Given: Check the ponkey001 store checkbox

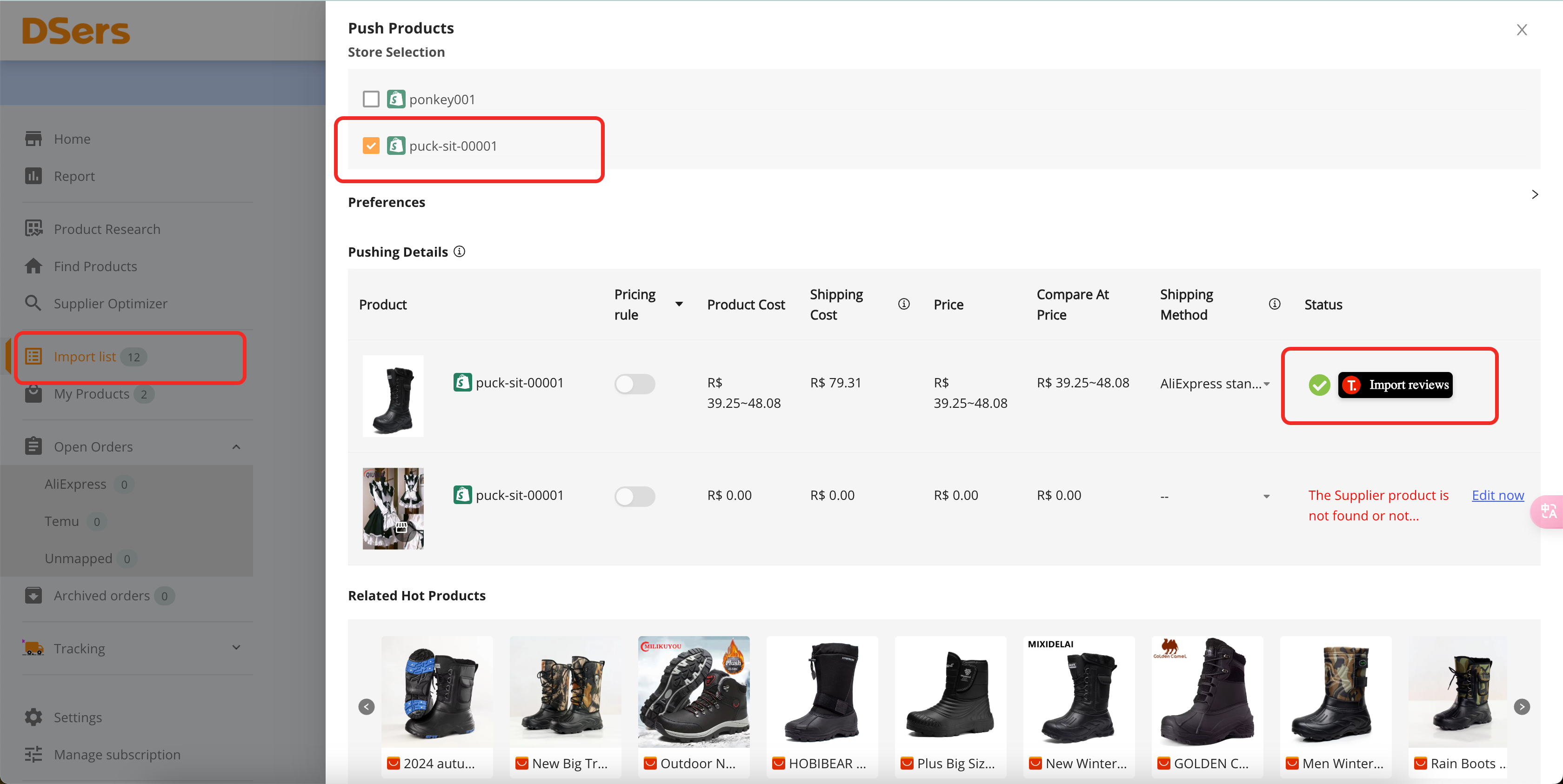Looking at the screenshot, I should point(371,99).
